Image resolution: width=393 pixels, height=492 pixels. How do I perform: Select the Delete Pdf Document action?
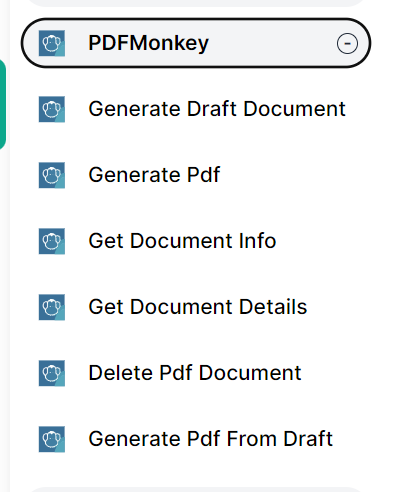195,373
